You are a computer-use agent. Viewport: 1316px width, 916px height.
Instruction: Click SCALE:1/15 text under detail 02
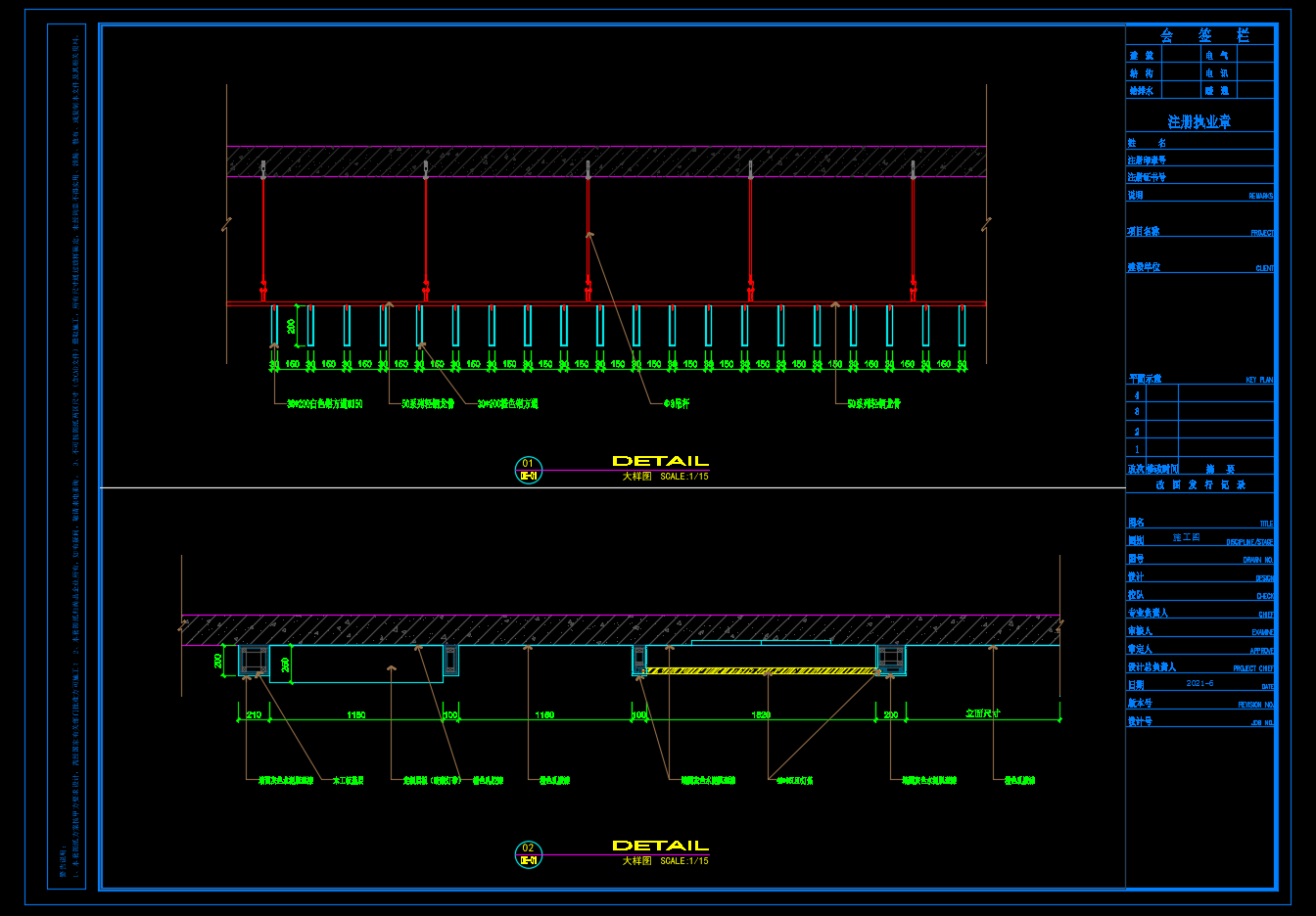[x=684, y=861]
